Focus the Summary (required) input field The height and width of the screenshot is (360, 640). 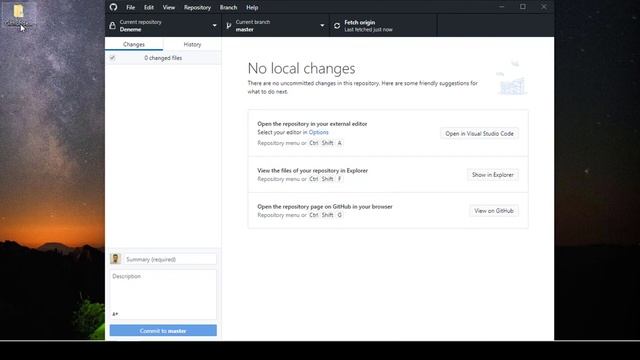click(170, 259)
